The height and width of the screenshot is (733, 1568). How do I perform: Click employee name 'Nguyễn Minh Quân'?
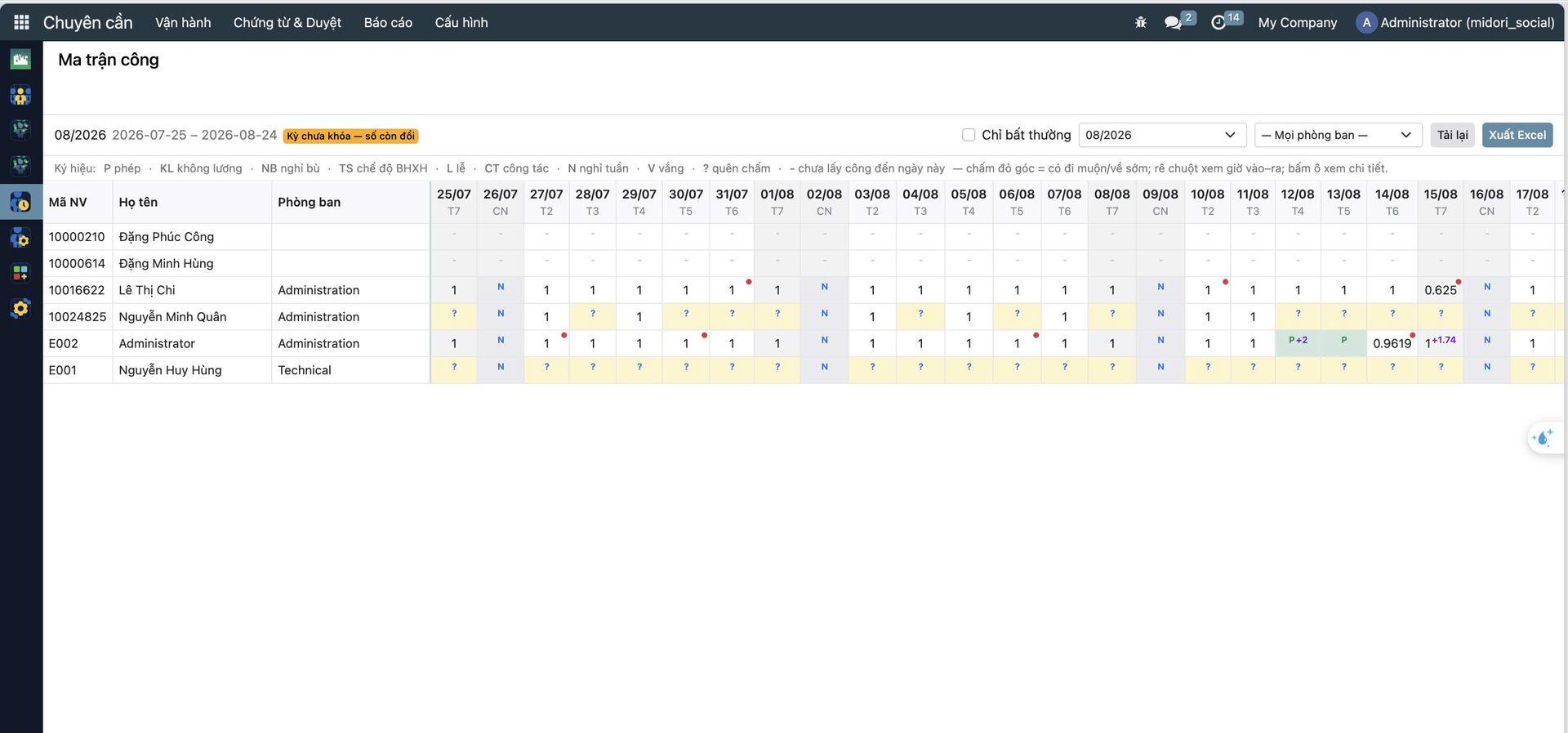tap(172, 317)
